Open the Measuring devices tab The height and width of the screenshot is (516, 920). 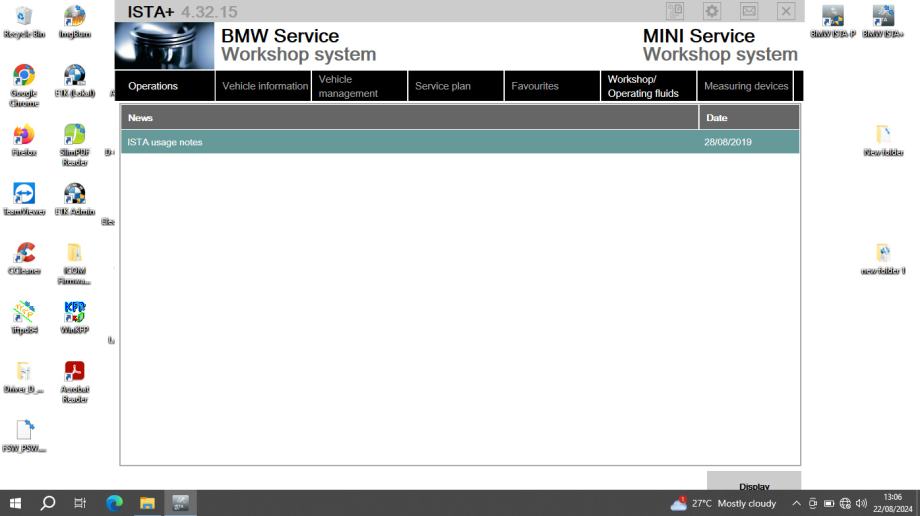(745, 86)
